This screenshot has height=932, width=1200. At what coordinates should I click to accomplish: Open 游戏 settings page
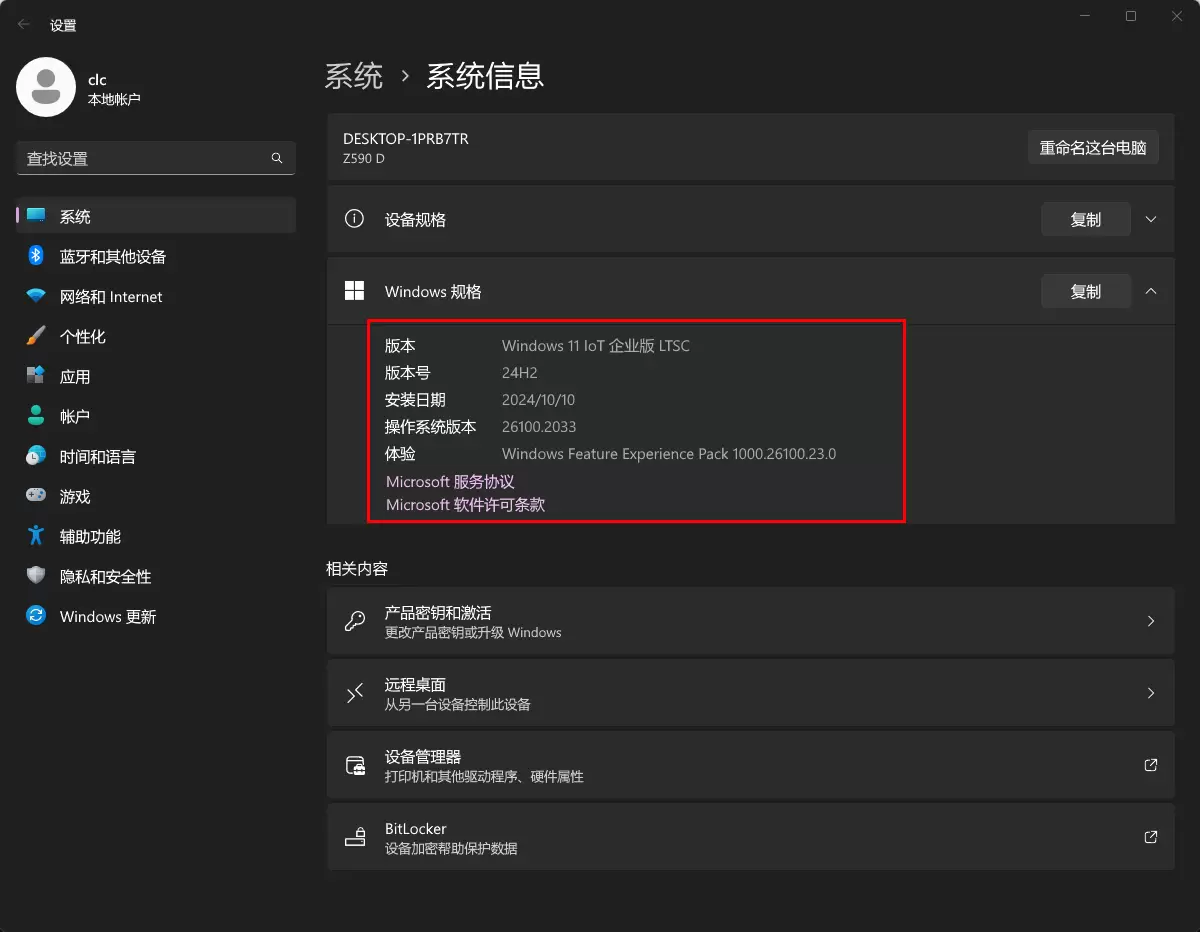click(156, 496)
